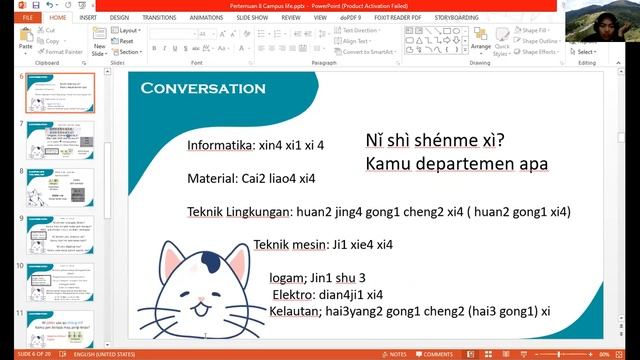Open the Section dropdown

pos(127,52)
